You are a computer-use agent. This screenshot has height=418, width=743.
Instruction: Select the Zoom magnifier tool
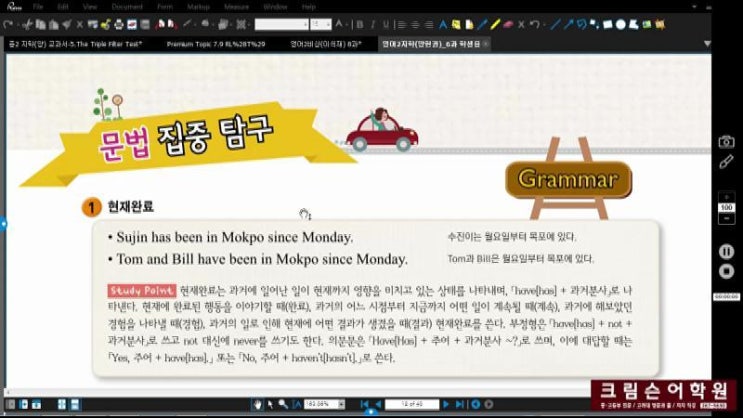283,404
